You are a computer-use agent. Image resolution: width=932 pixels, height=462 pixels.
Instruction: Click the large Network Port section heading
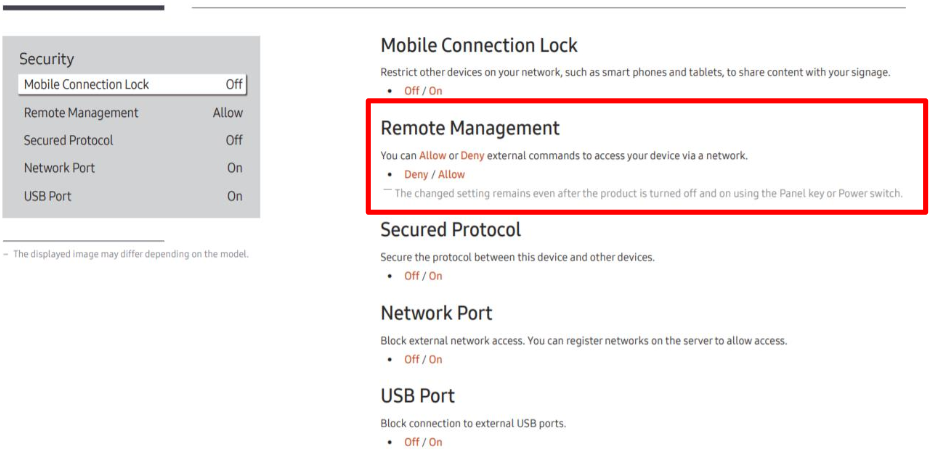pos(436,313)
